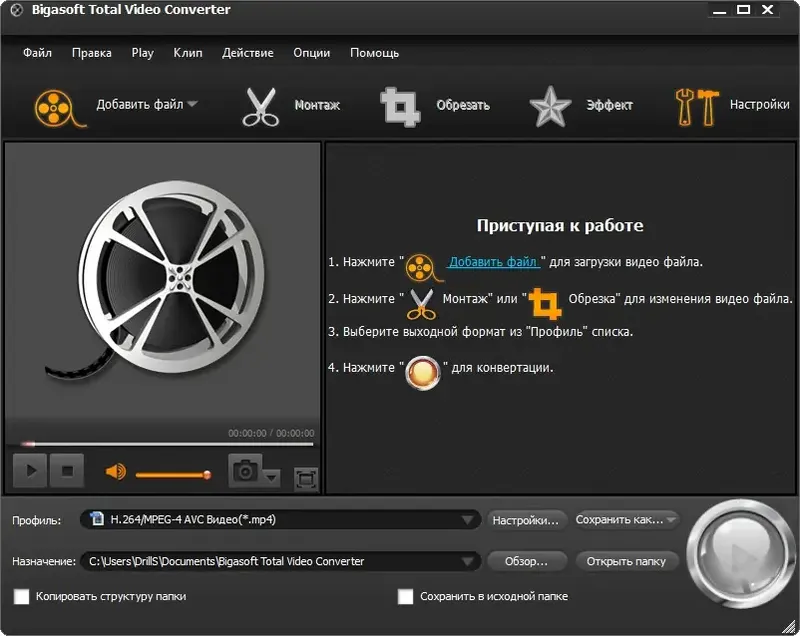
Task: Open the Обрезать crop tool
Action: pyautogui.click(x=400, y=104)
